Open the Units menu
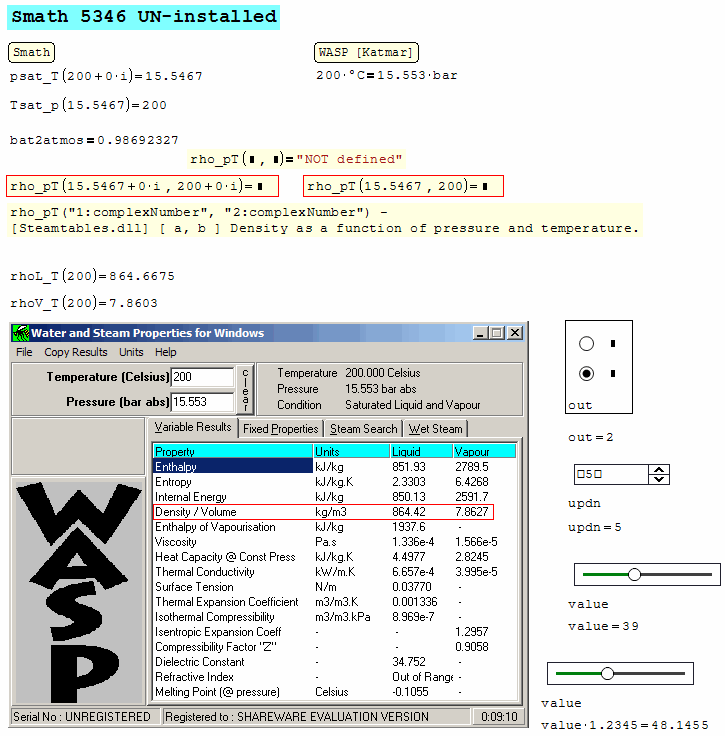Screen dimensions: 725x736 coord(131,352)
